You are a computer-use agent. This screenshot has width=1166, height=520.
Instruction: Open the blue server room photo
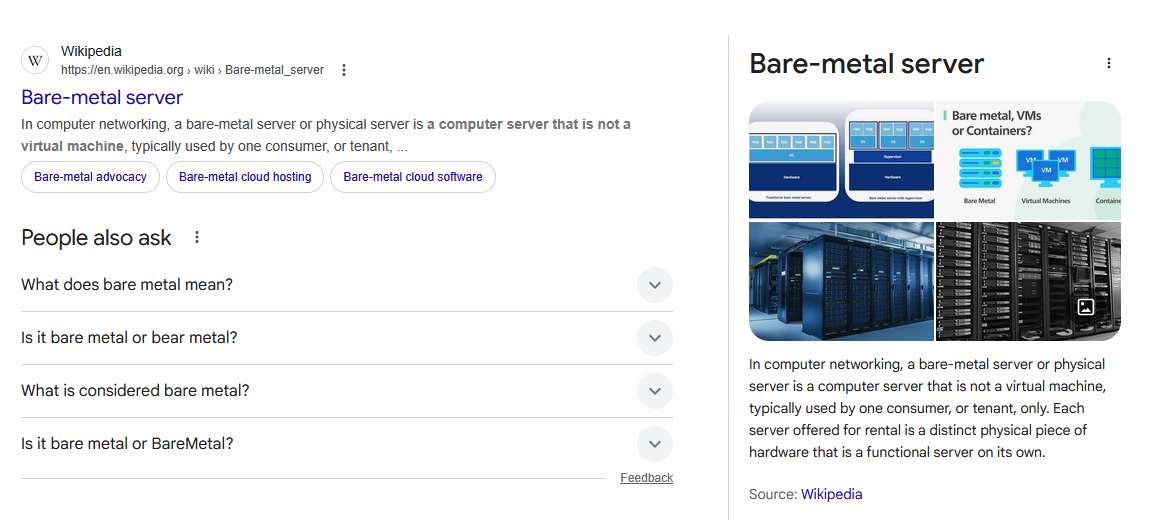tap(841, 281)
